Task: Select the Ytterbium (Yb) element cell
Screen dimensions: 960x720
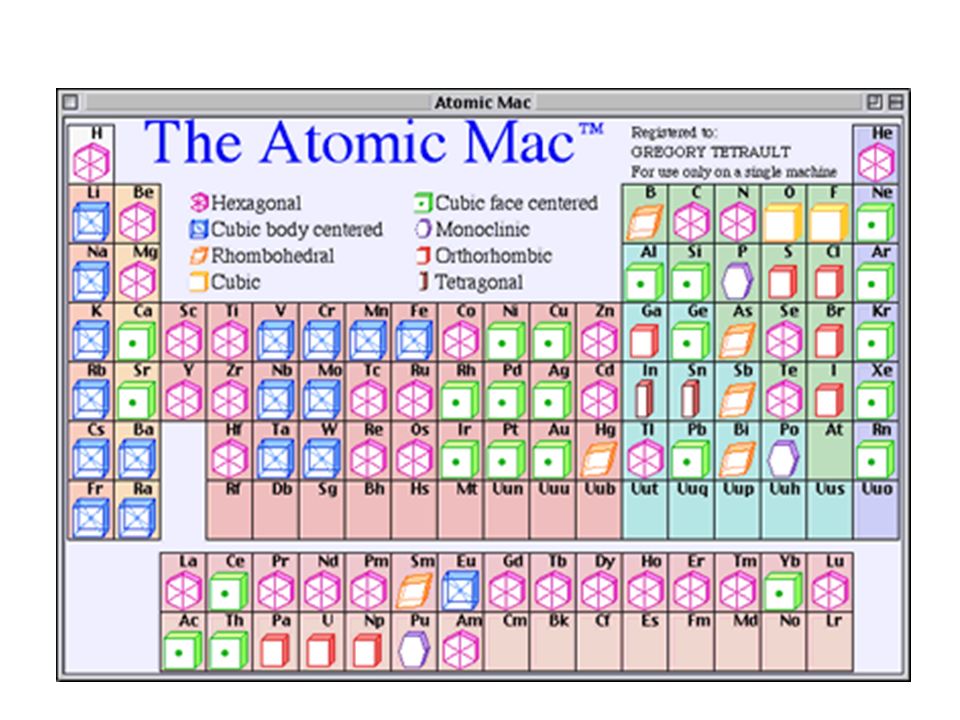Action: 784,583
